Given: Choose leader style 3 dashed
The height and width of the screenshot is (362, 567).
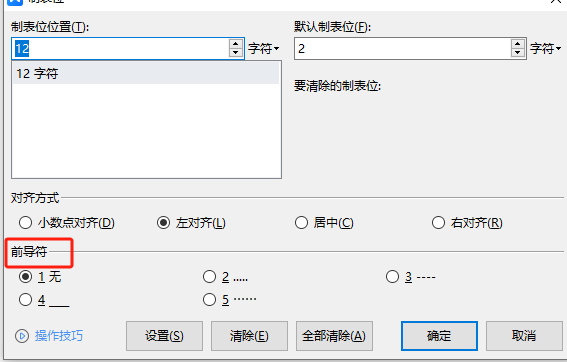Looking at the screenshot, I should pos(392,277).
